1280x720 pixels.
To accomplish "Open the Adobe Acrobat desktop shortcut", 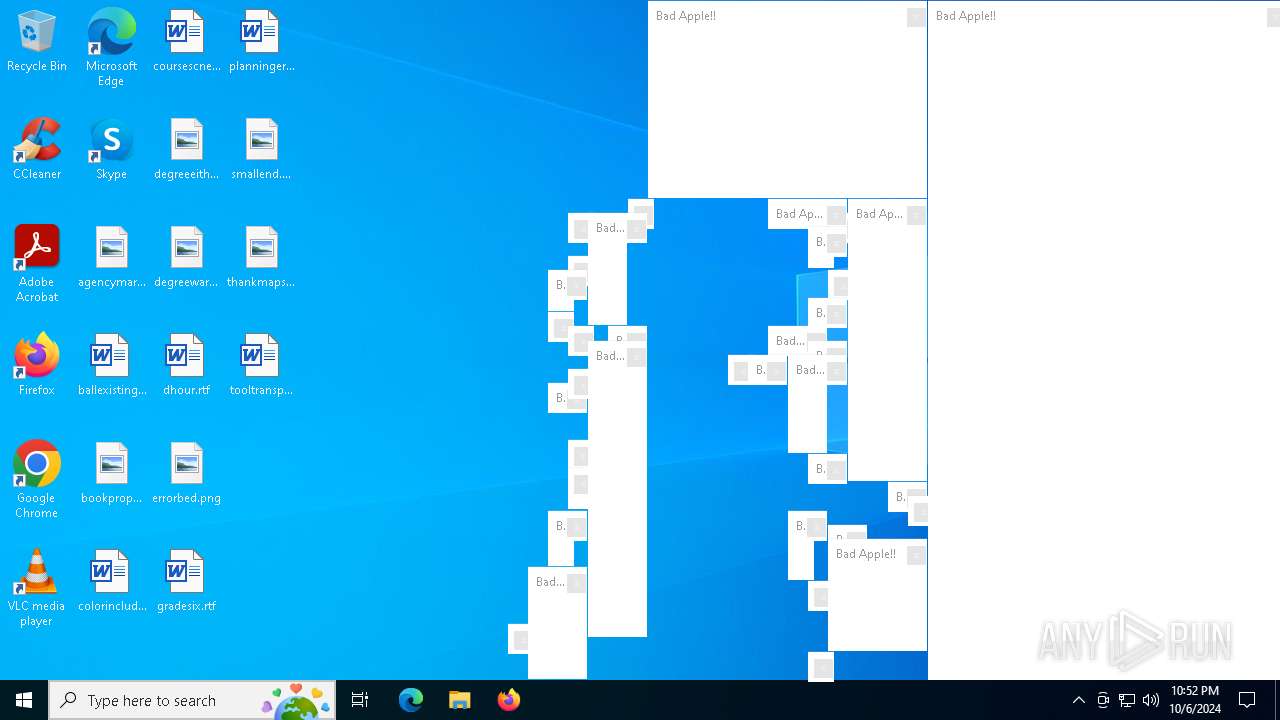I will tap(37, 264).
